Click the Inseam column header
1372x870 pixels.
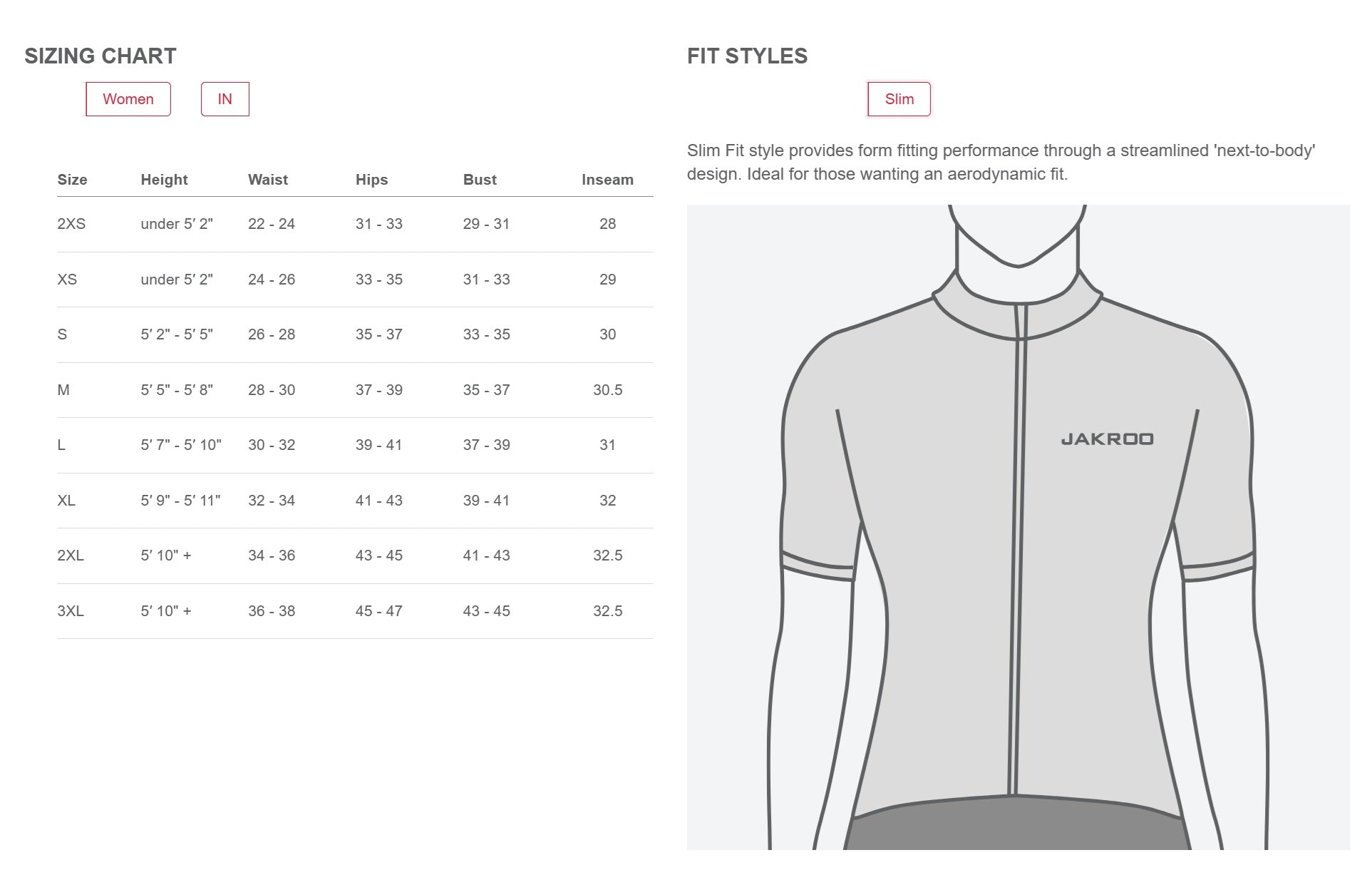[x=607, y=180]
